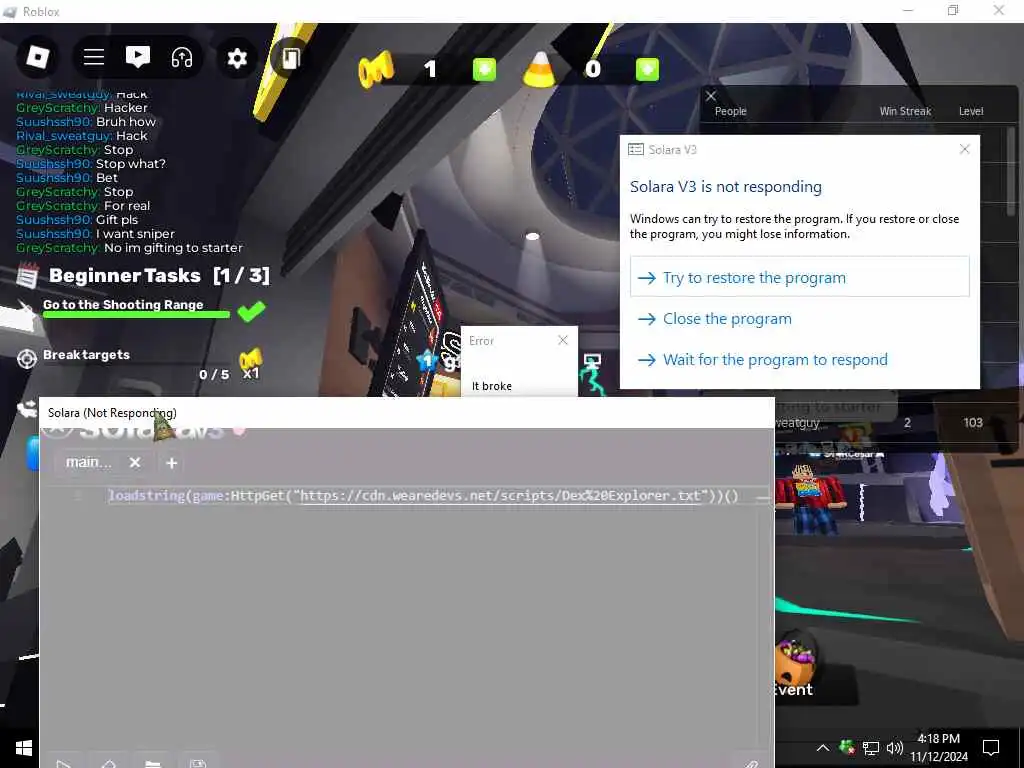The image size is (1024, 768).
Task: Click the booklet icon beside the settings gear
Action: click(290, 58)
